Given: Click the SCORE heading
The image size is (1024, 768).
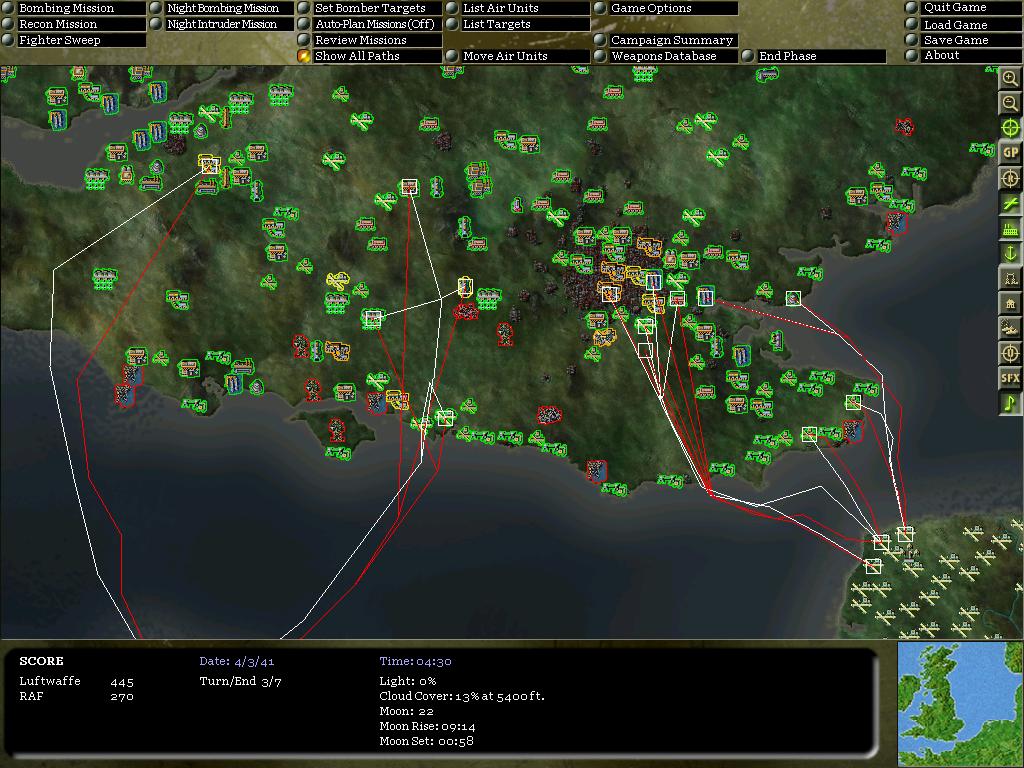Looking at the screenshot, I should (41, 661).
